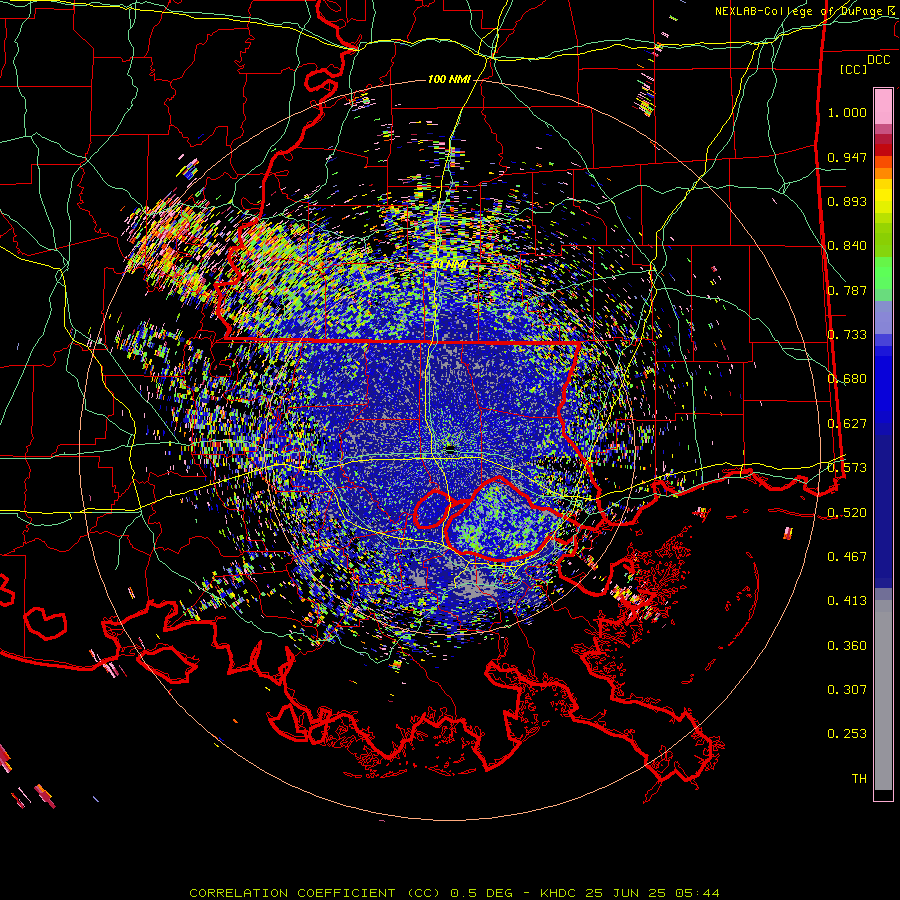Click the 0.360 scale value
Screen dimensions: 900x900
[x=847, y=645]
